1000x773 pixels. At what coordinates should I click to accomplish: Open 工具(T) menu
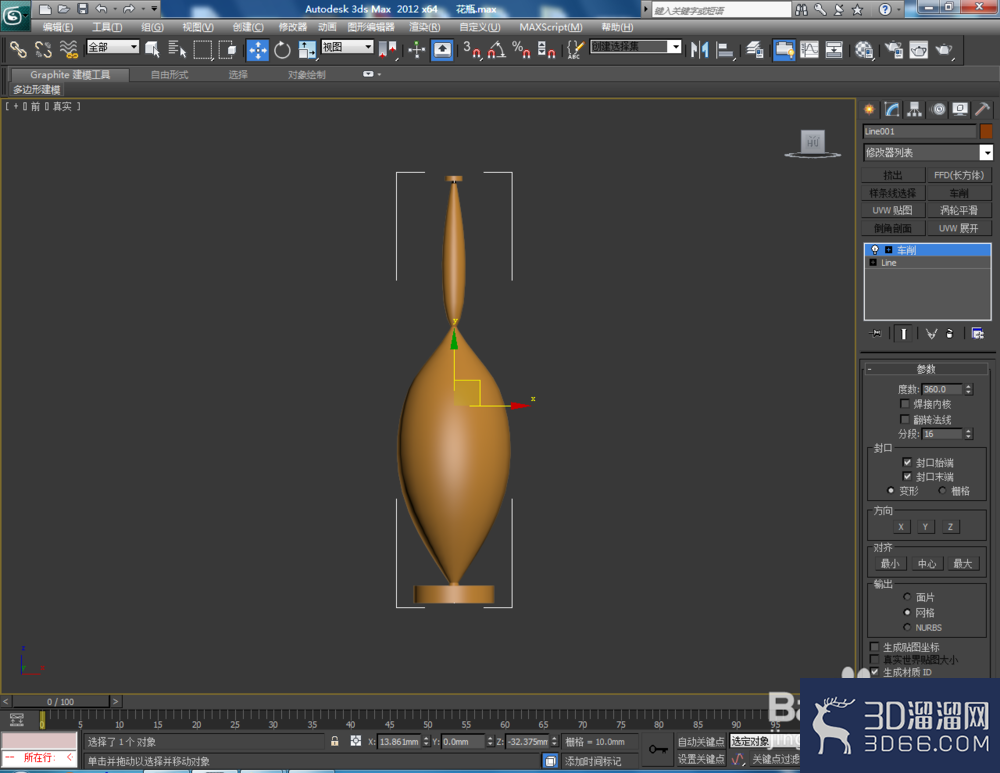tap(107, 27)
